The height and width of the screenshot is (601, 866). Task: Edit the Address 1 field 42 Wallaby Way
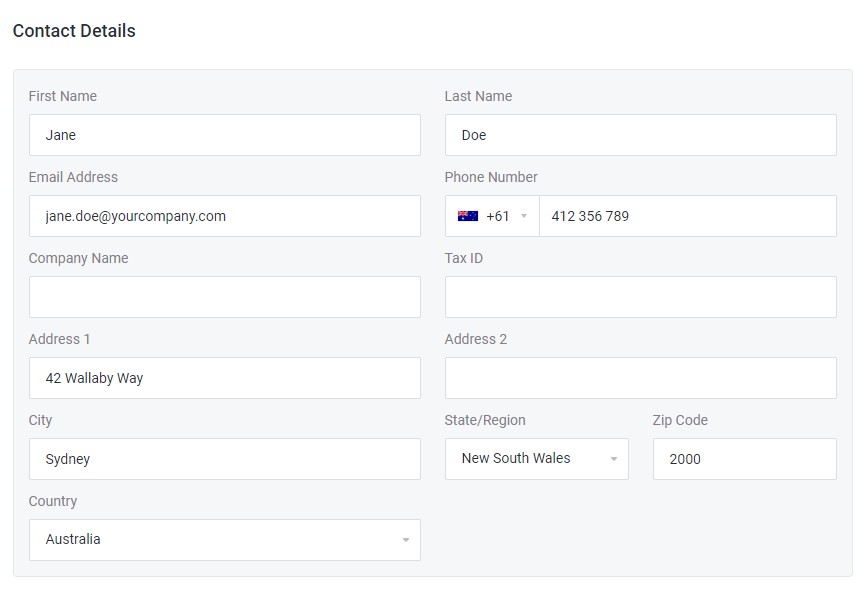(224, 378)
